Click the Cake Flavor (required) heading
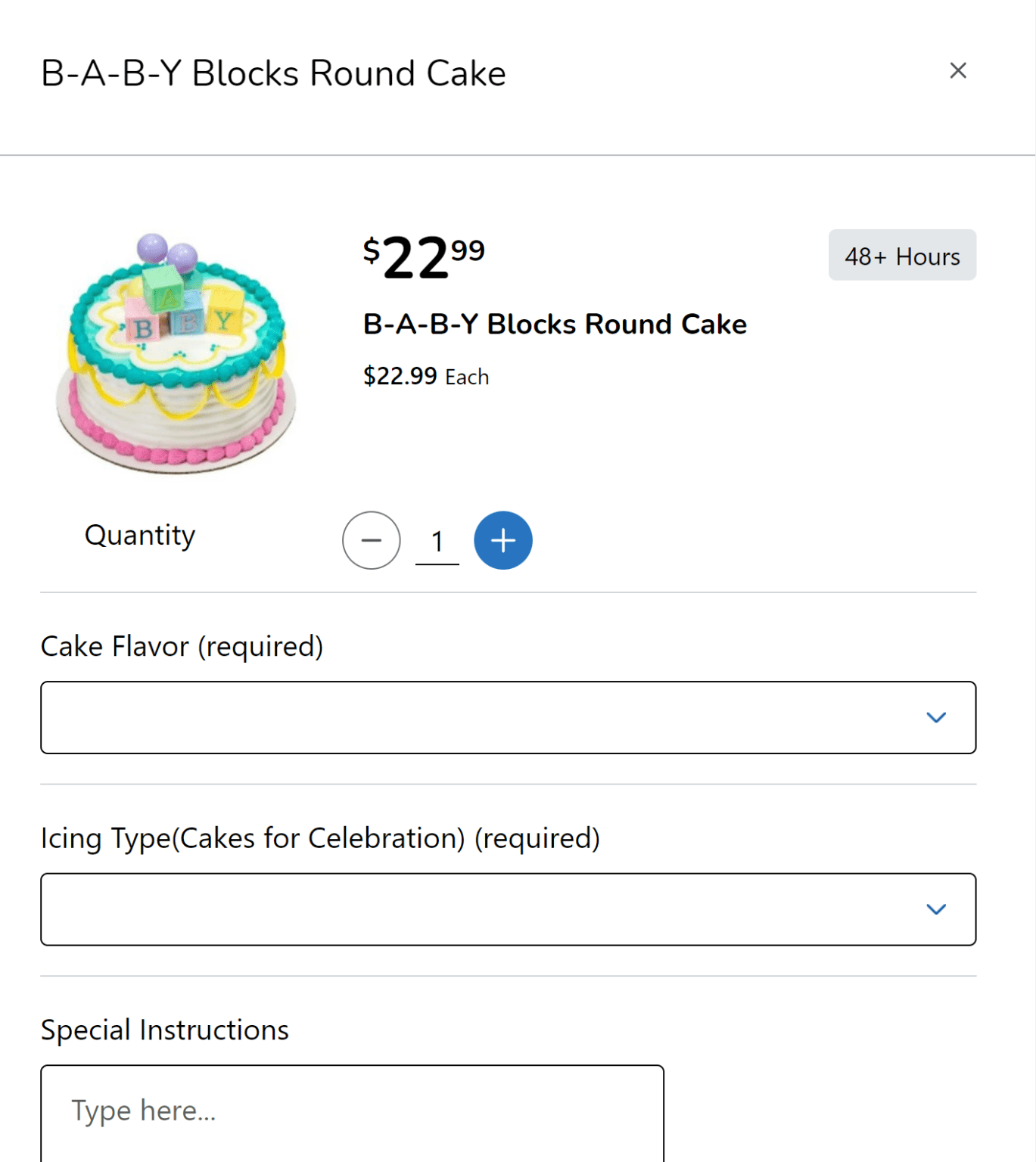 click(181, 647)
